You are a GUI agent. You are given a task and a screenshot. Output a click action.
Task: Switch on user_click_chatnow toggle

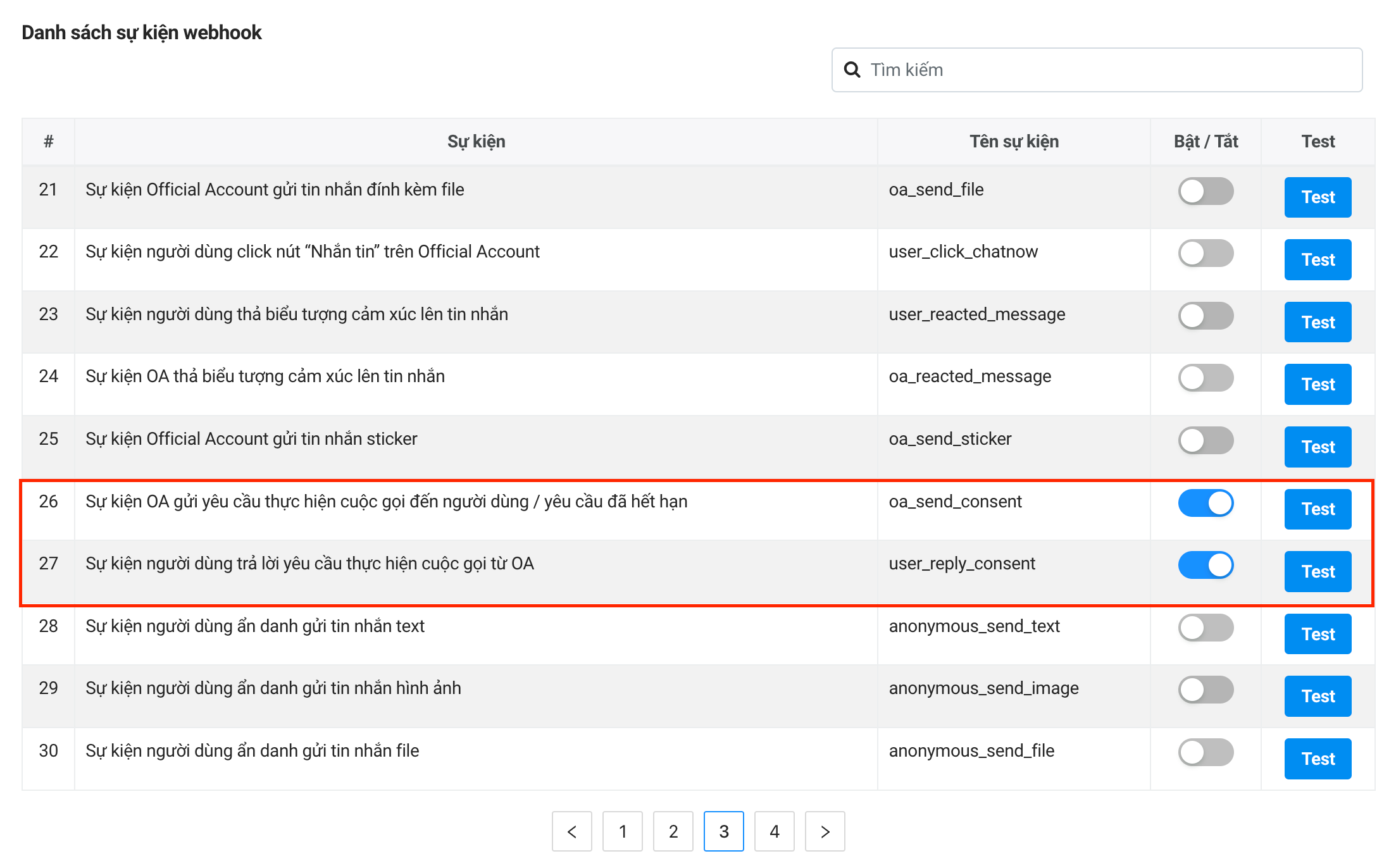tap(1205, 253)
